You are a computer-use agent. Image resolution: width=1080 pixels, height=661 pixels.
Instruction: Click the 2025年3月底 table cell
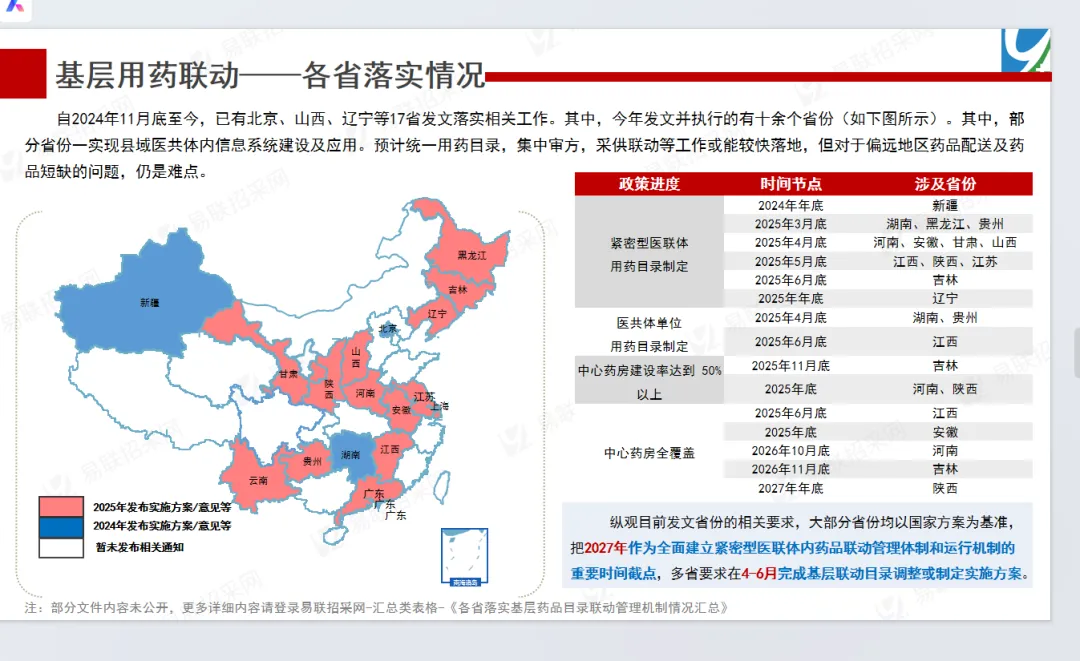click(791, 224)
